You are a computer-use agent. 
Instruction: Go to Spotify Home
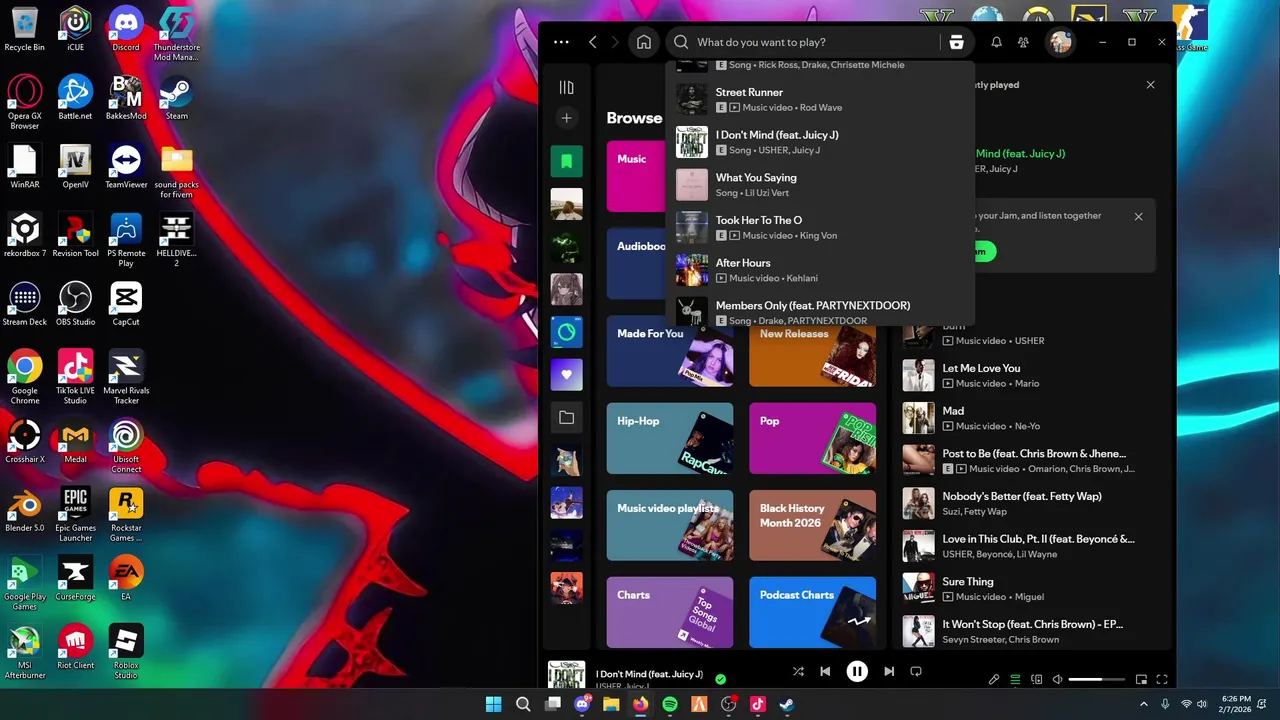[644, 42]
